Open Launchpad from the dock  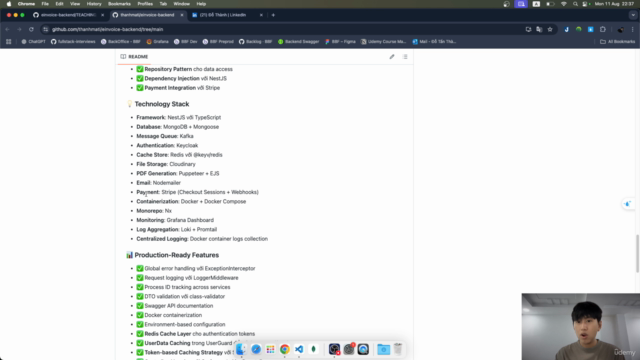[x=270, y=349]
